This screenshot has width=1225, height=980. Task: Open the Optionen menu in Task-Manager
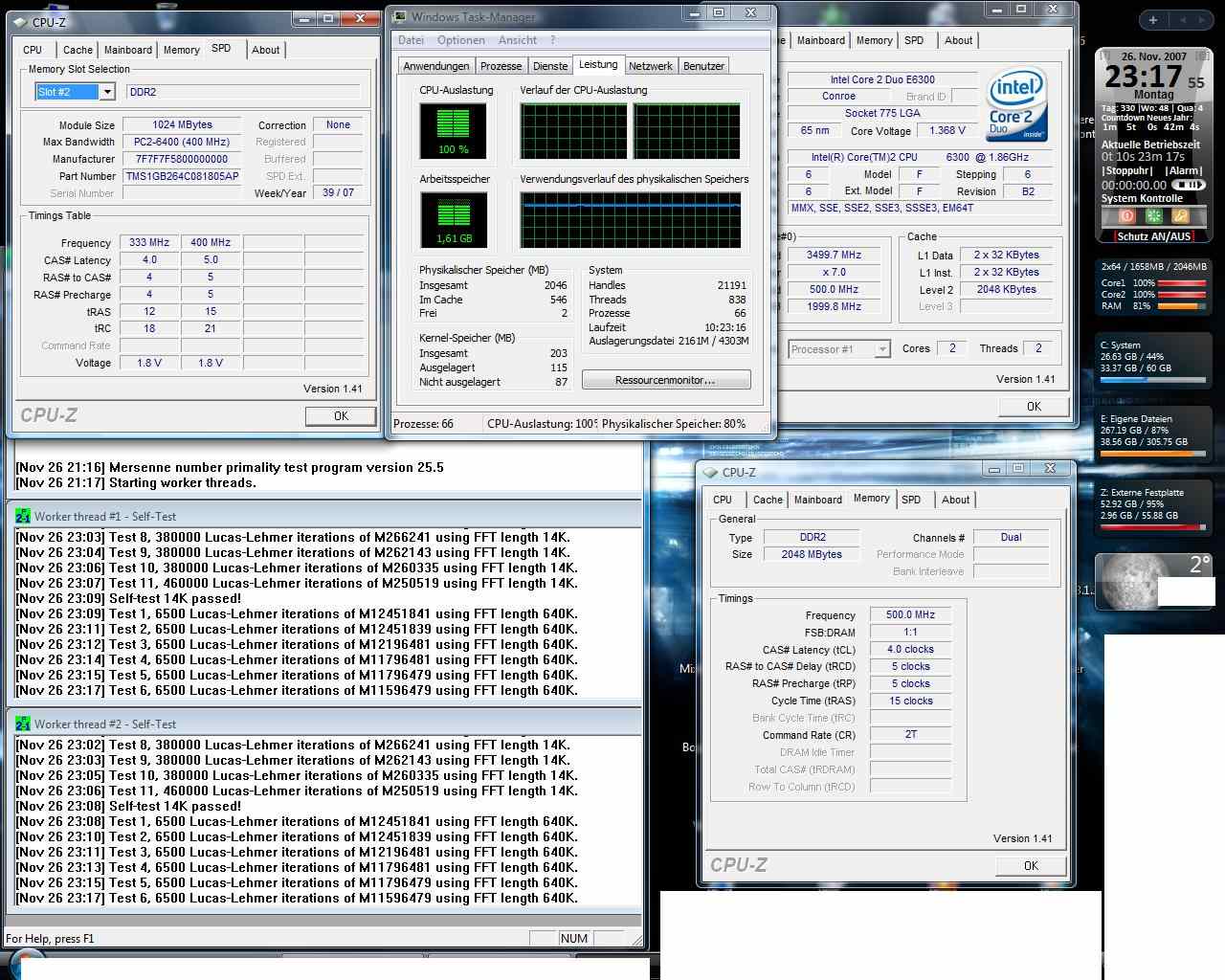pyautogui.click(x=461, y=40)
